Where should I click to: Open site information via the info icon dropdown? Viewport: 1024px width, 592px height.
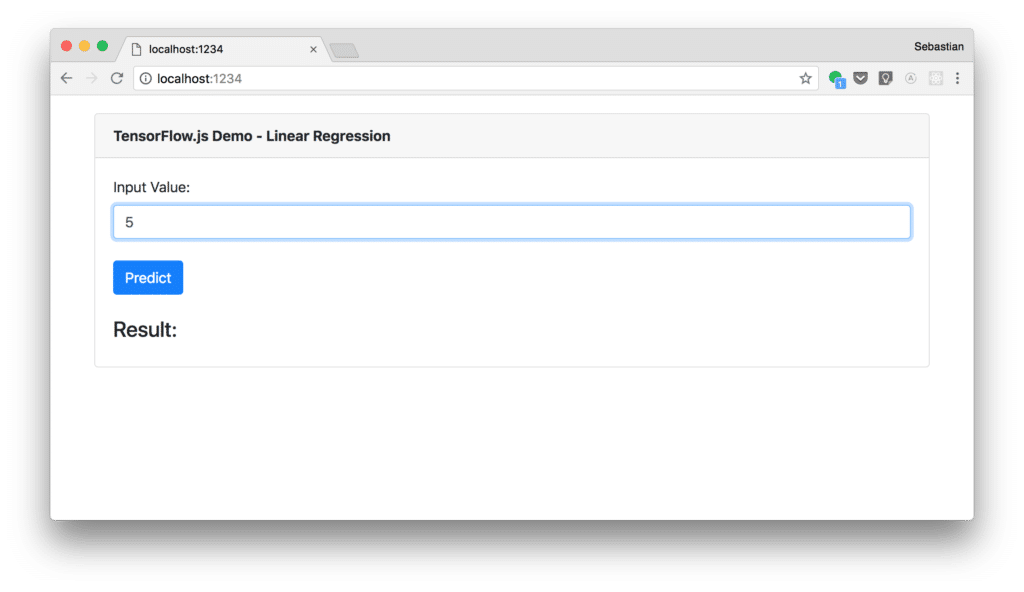tap(146, 78)
